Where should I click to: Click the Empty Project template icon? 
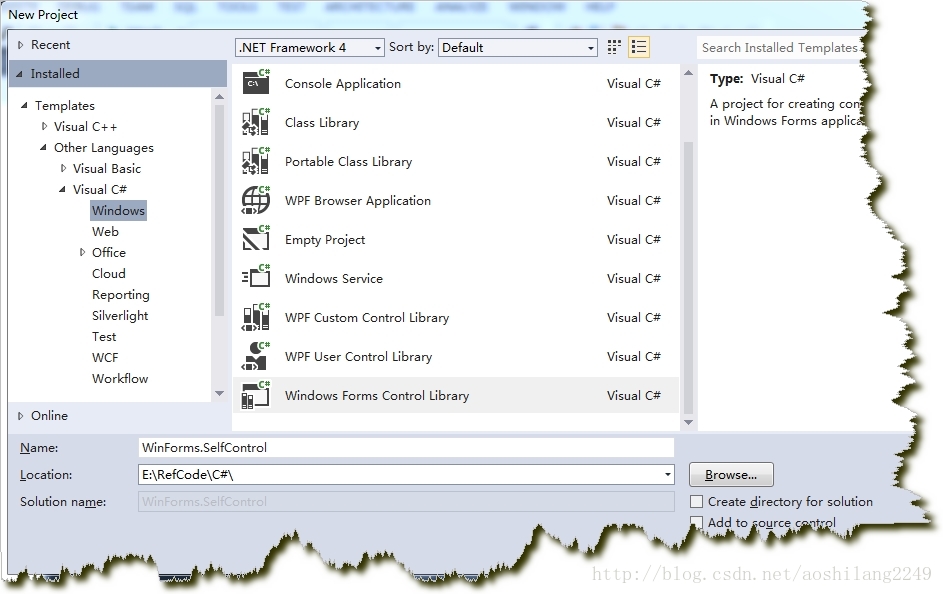tap(256, 239)
